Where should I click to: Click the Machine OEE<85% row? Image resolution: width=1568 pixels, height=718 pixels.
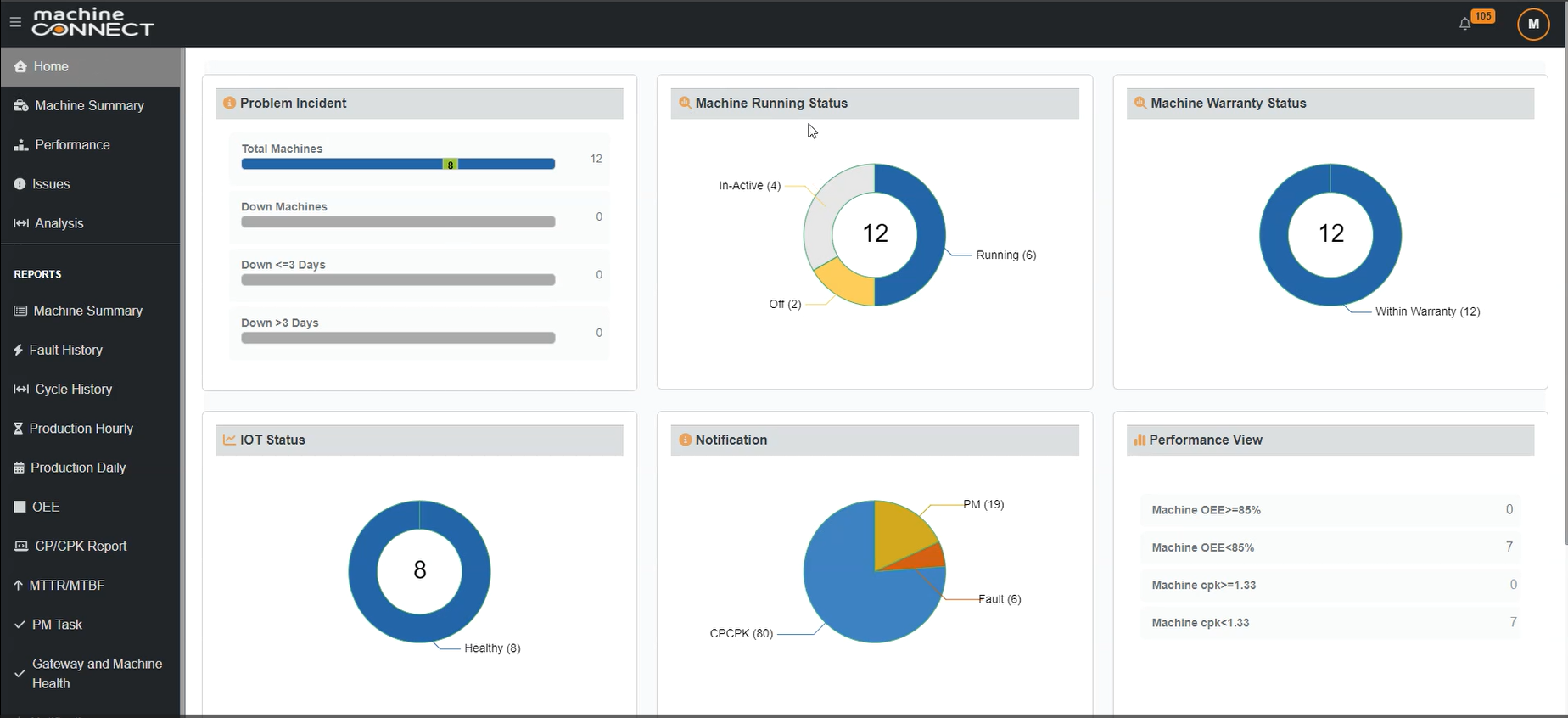coord(1330,547)
